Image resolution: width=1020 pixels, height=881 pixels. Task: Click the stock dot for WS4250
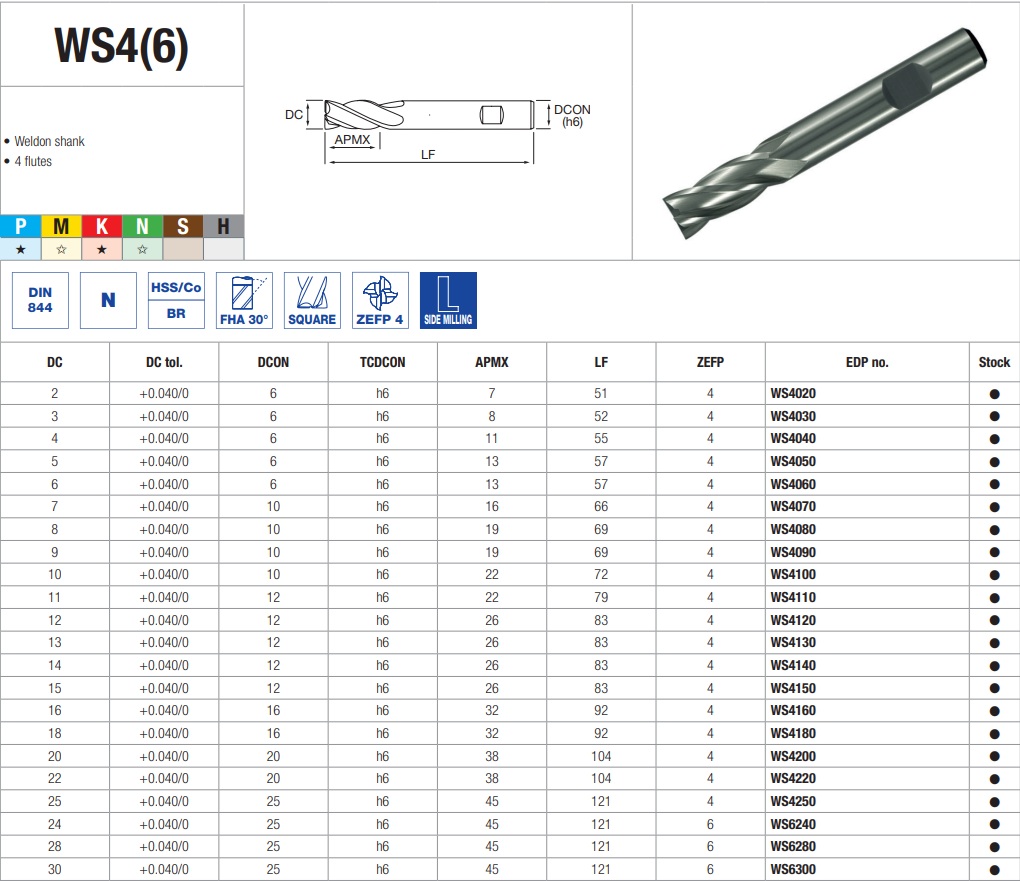click(x=994, y=802)
